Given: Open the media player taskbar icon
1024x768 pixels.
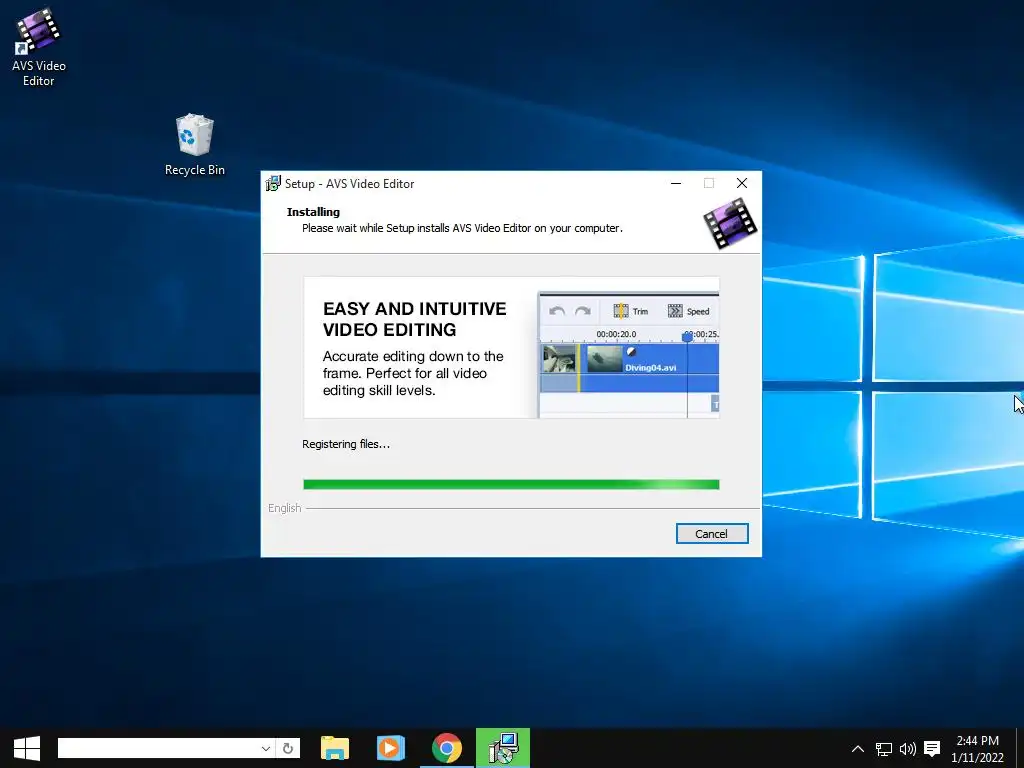Looking at the screenshot, I should click(391, 748).
